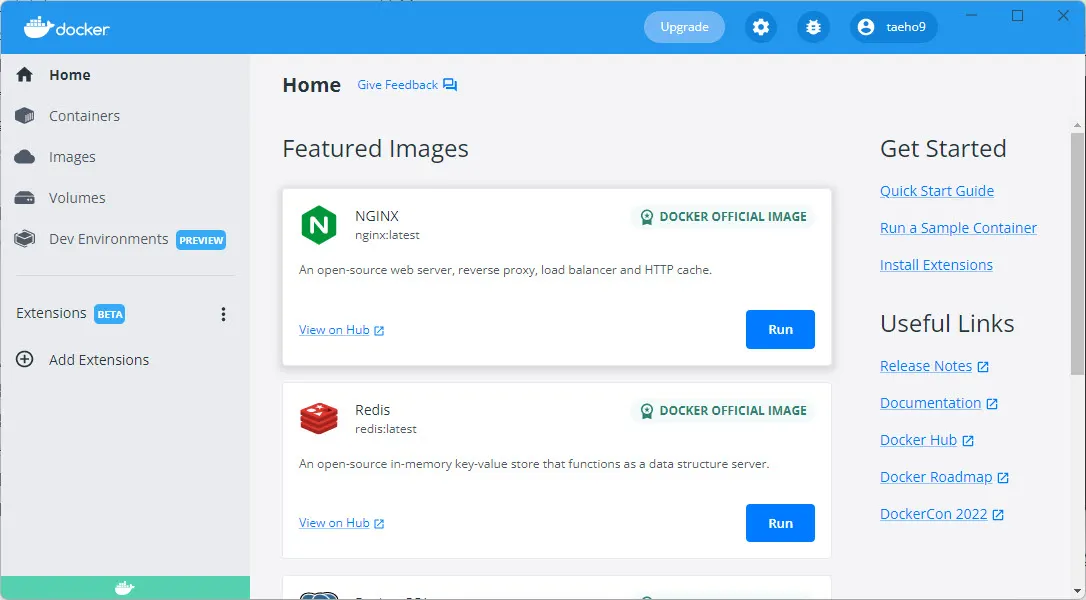Click the whale icon in the status bar
Image resolution: width=1086 pixels, height=600 pixels.
click(125, 588)
